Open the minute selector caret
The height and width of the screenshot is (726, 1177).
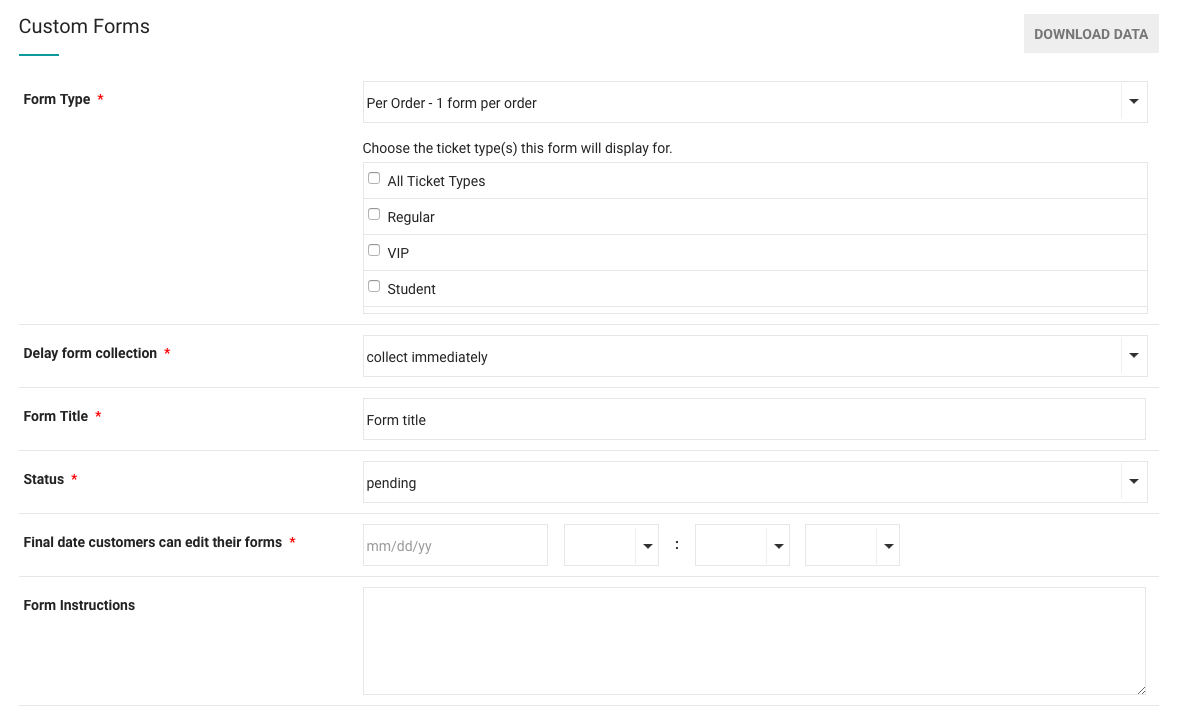[778, 545]
